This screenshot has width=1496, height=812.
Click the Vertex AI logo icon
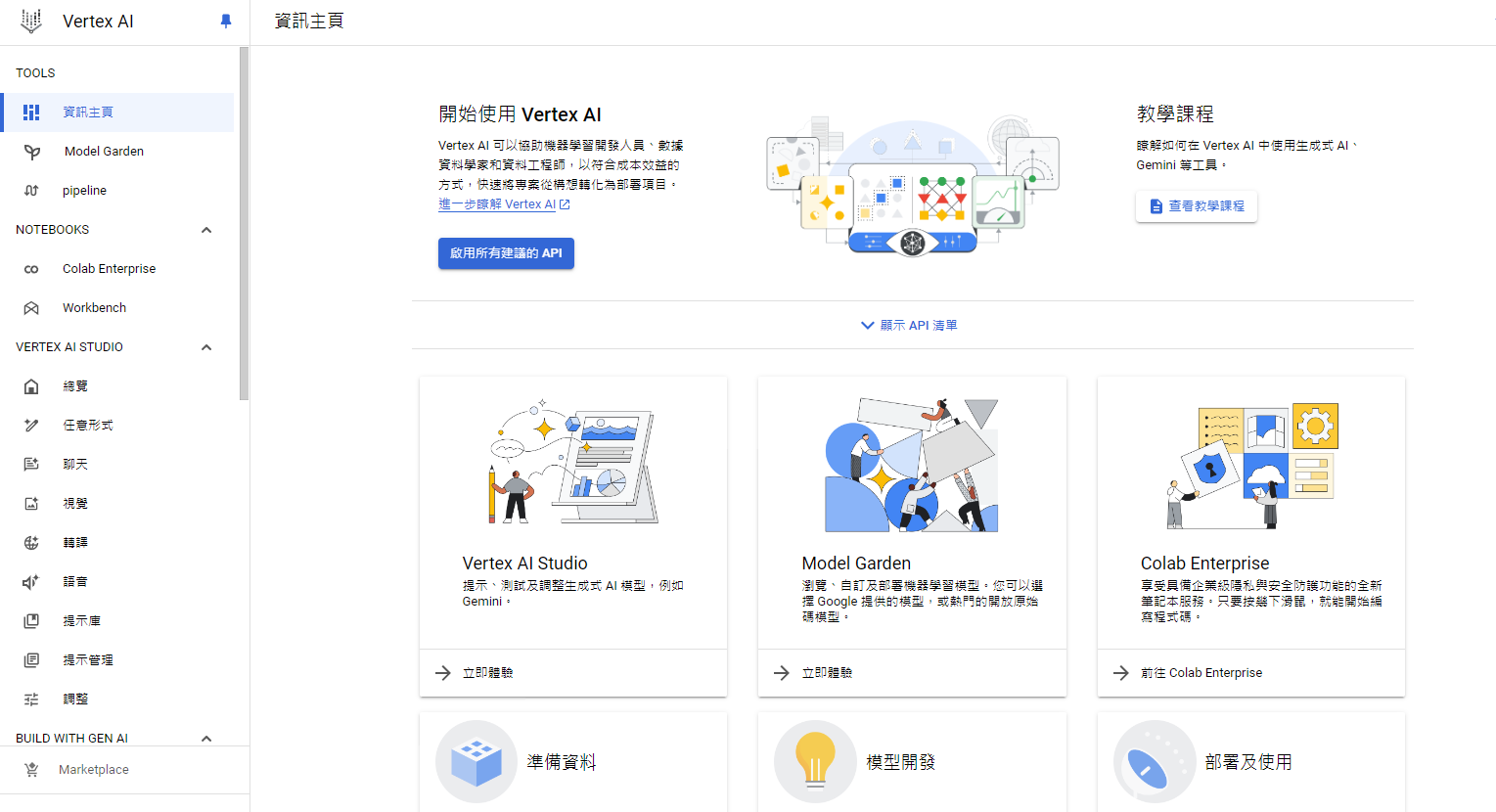pos(31,22)
